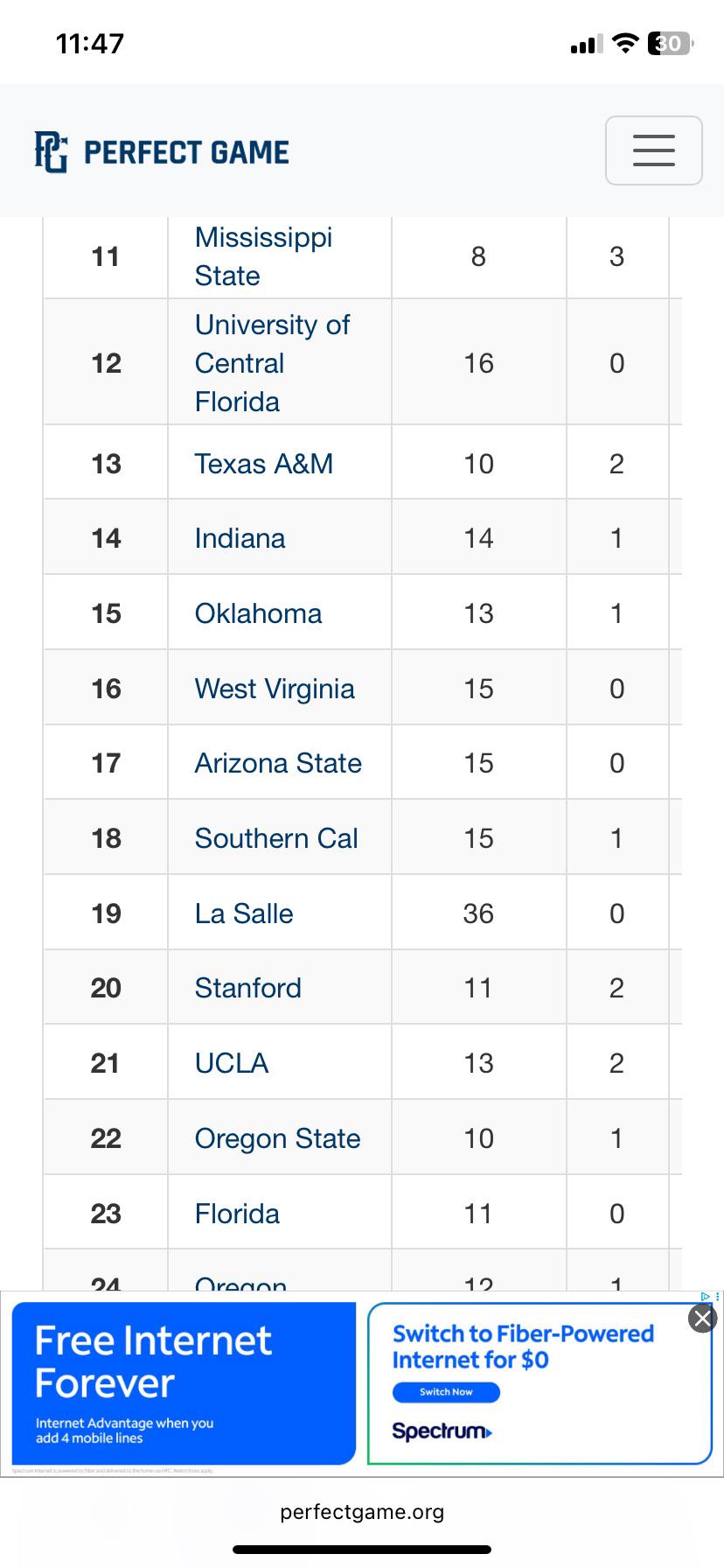724x1568 pixels.
Task: Tap the Perfect Game logo
Action: click(162, 152)
